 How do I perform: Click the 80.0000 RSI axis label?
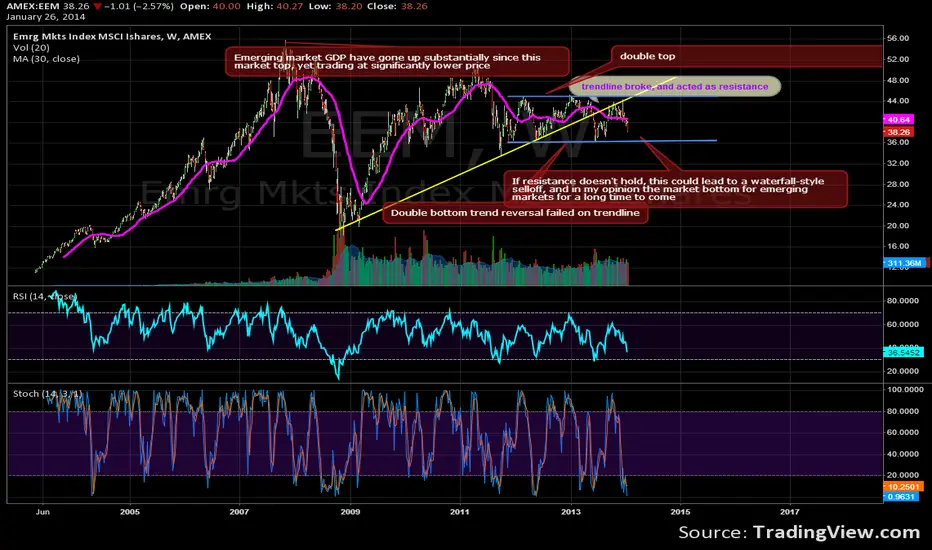[903, 301]
